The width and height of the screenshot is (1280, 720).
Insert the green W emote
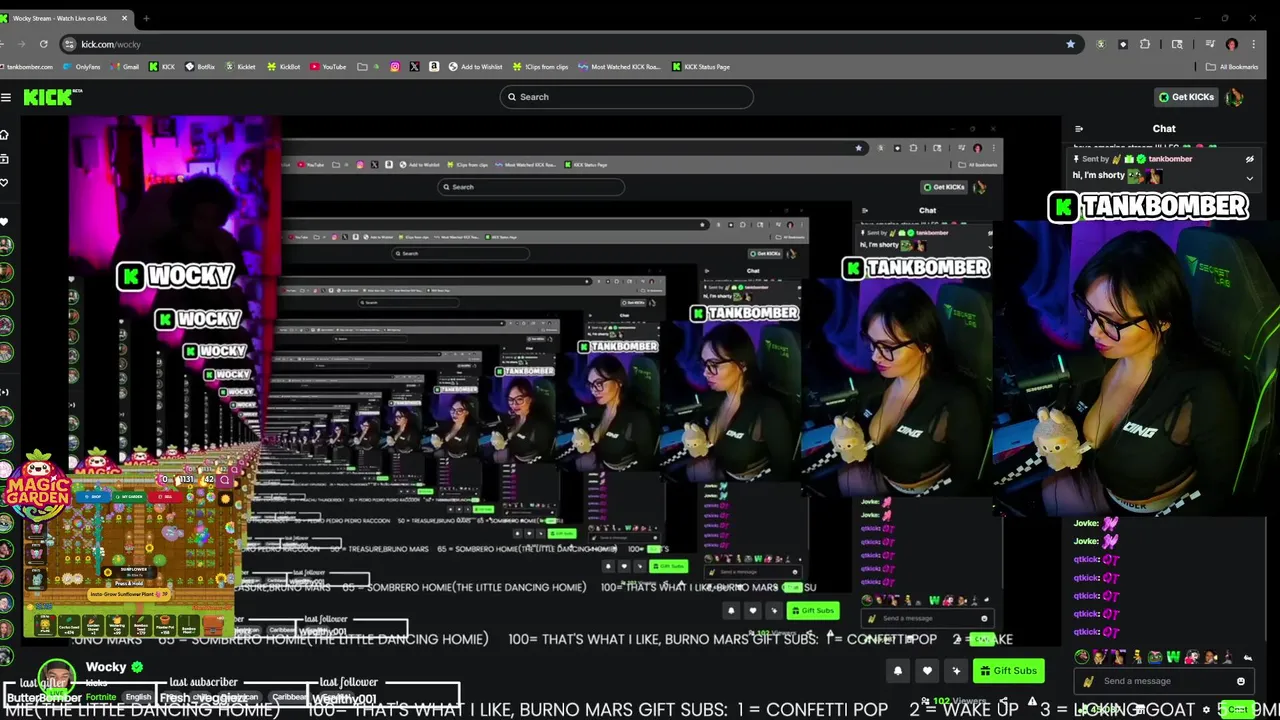[x=1173, y=657]
